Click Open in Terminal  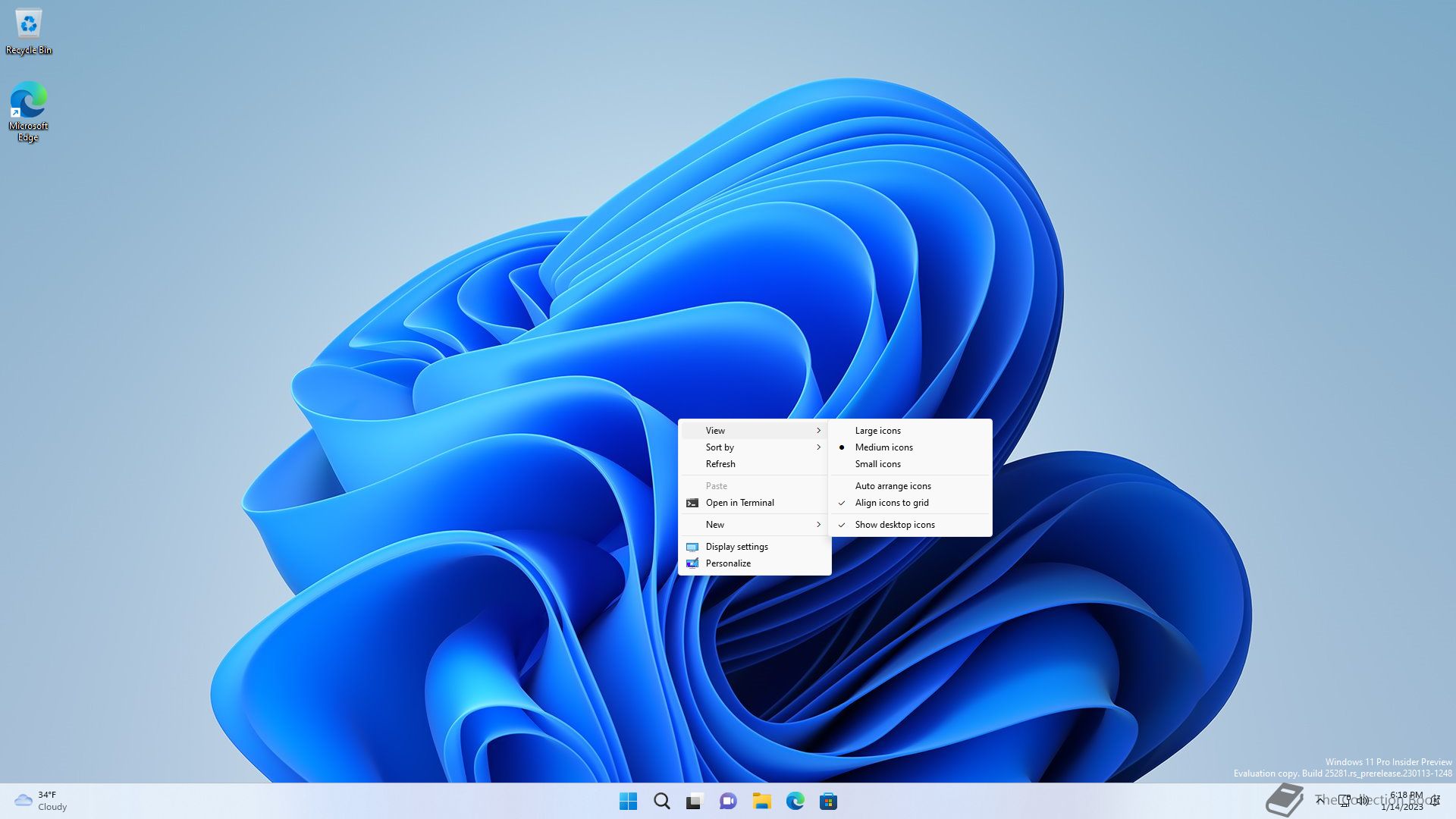click(x=739, y=503)
